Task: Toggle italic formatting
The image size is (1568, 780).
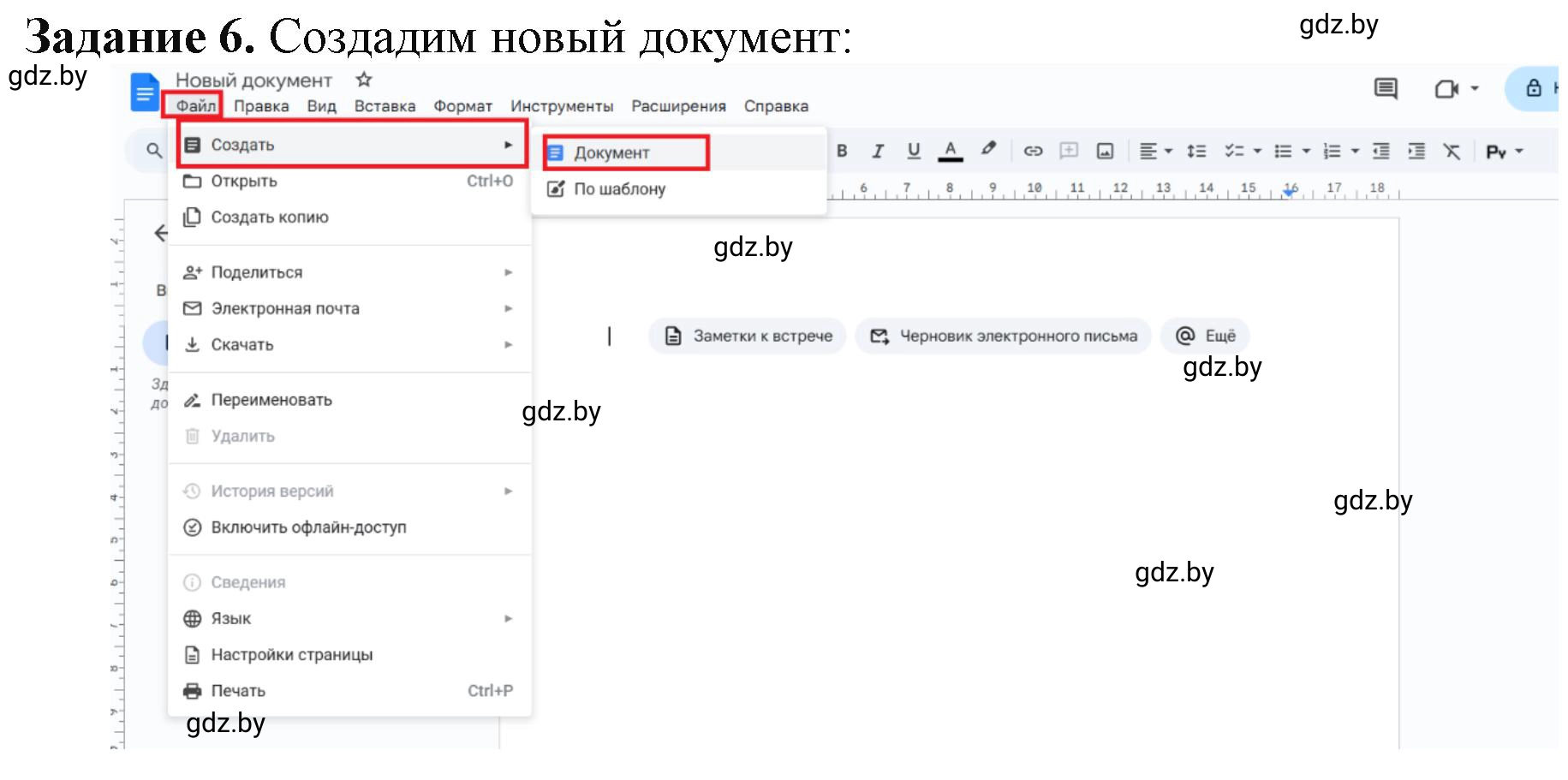Action: (x=878, y=151)
